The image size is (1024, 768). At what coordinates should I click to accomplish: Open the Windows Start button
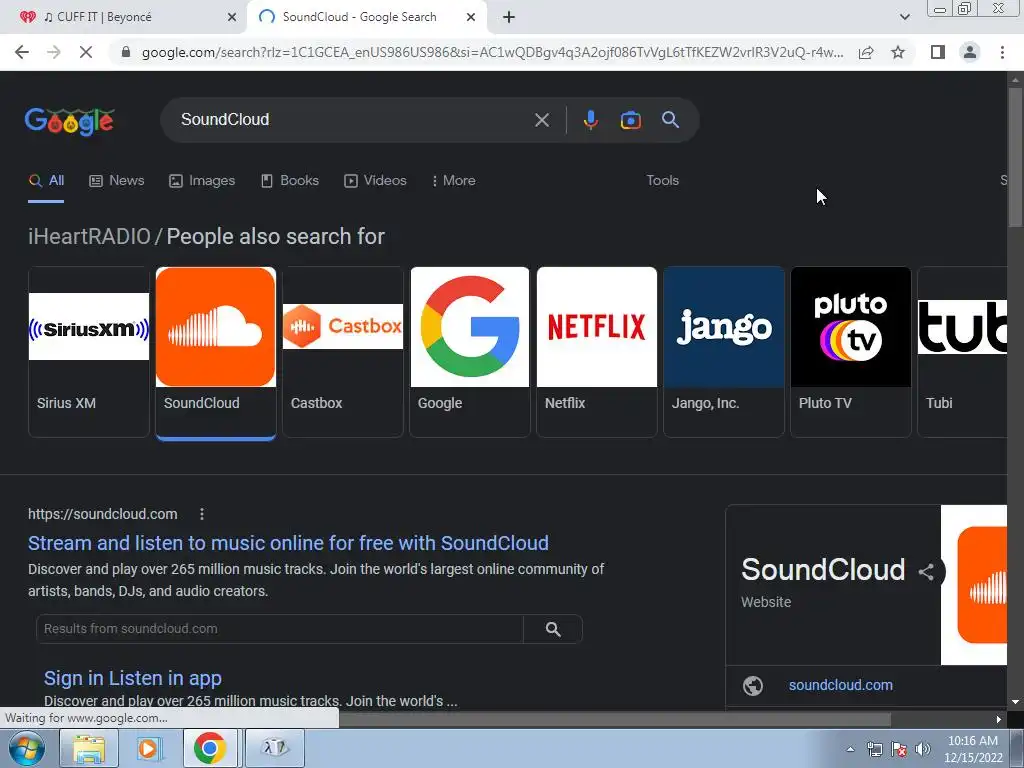point(25,748)
